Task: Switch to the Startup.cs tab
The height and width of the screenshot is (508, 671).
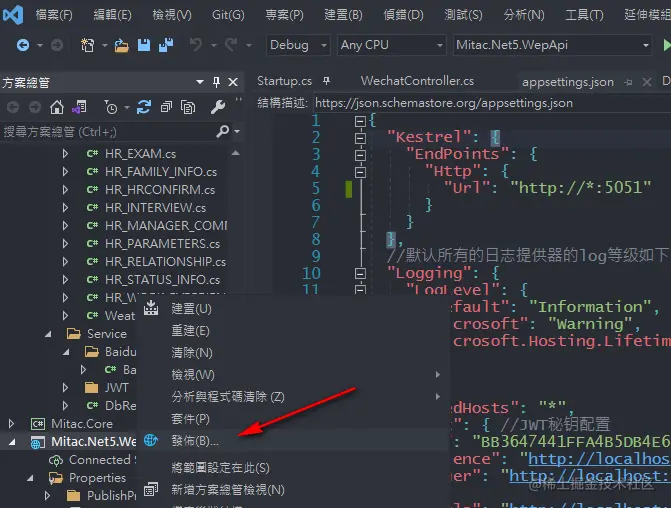Action: 284,81
